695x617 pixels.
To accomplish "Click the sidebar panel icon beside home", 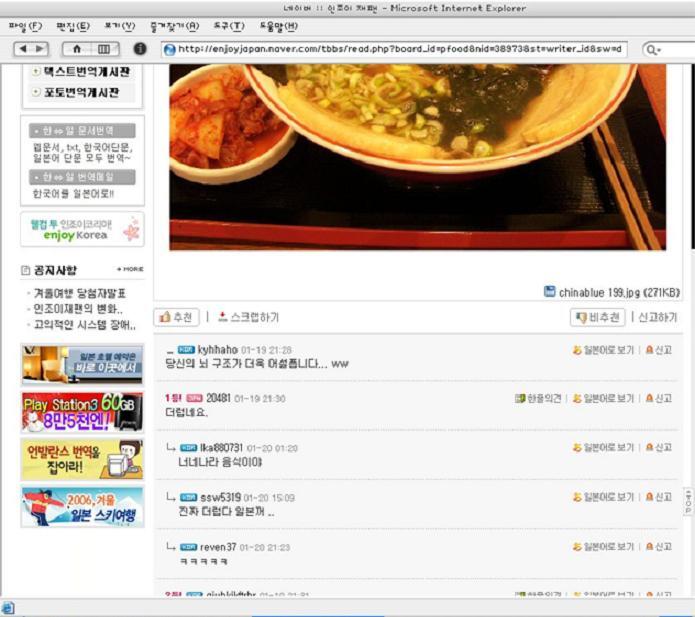I will pos(104,48).
